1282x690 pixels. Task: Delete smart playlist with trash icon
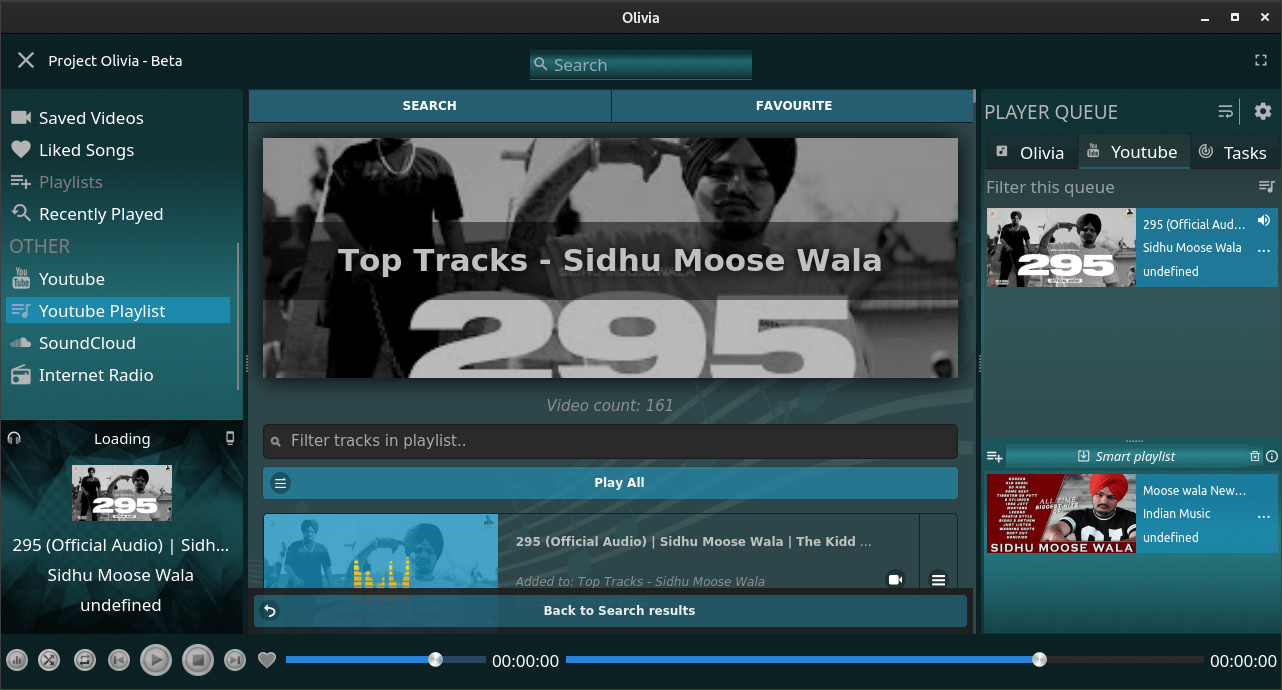pos(1255,456)
